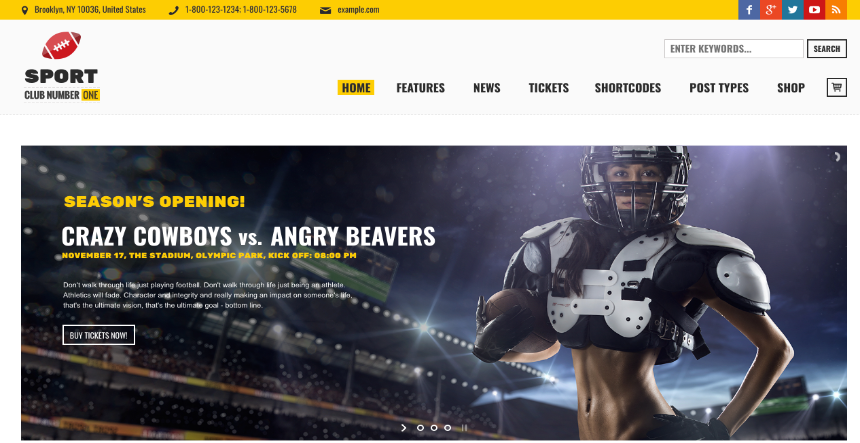Open the Shortcodes menu
Screen dimensions: 860x443
tap(628, 88)
